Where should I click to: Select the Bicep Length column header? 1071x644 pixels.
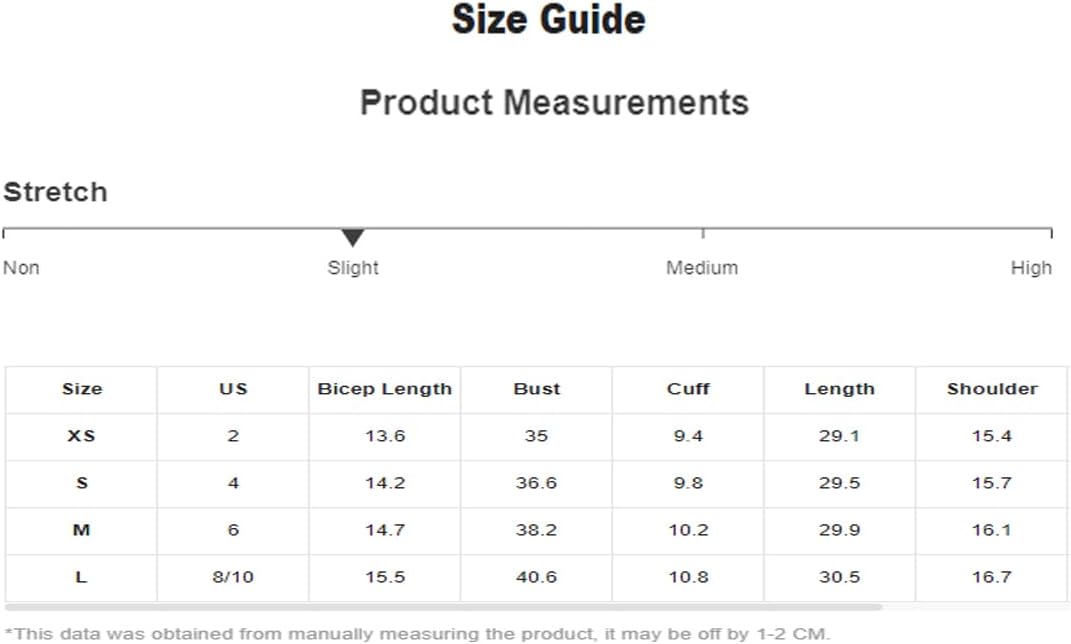tap(385, 389)
